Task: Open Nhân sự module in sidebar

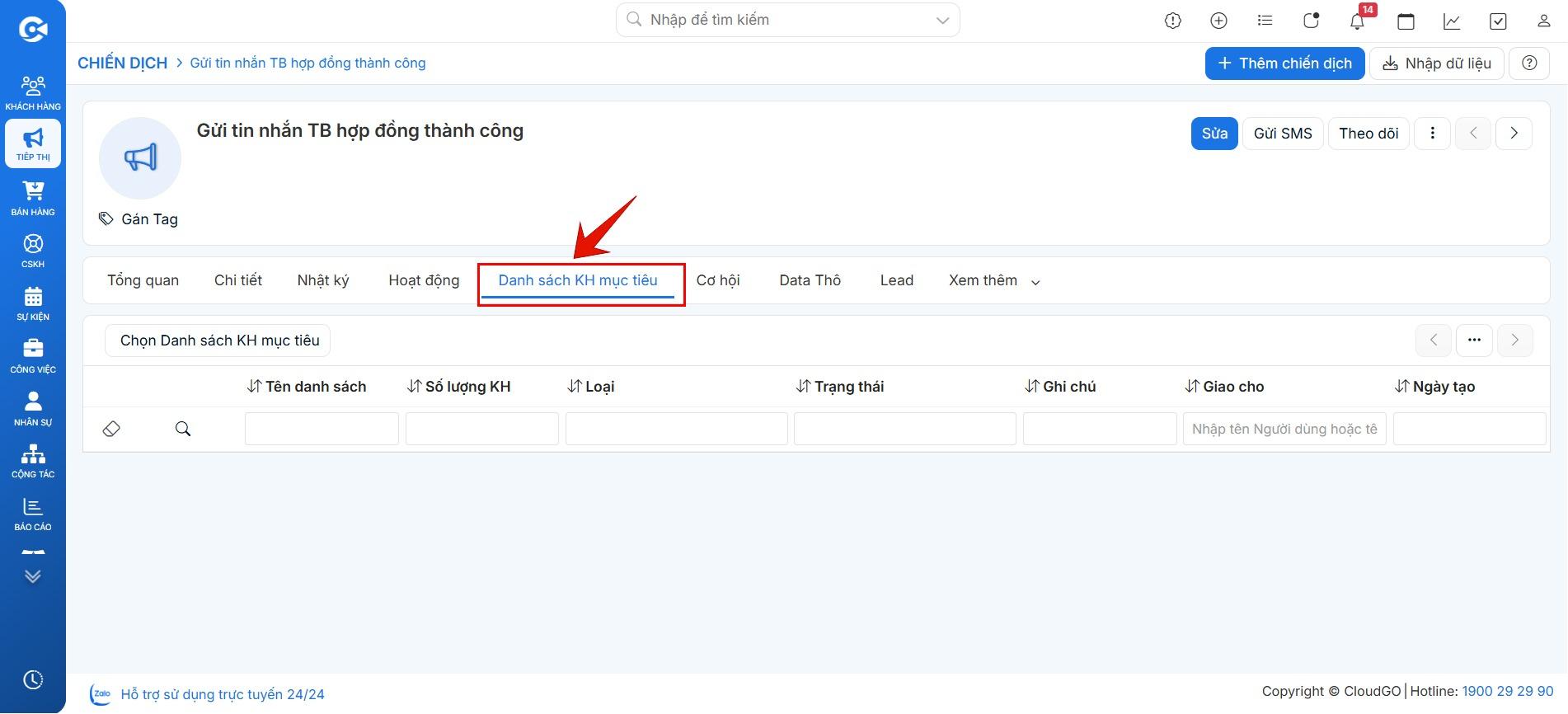Action: click(x=33, y=408)
